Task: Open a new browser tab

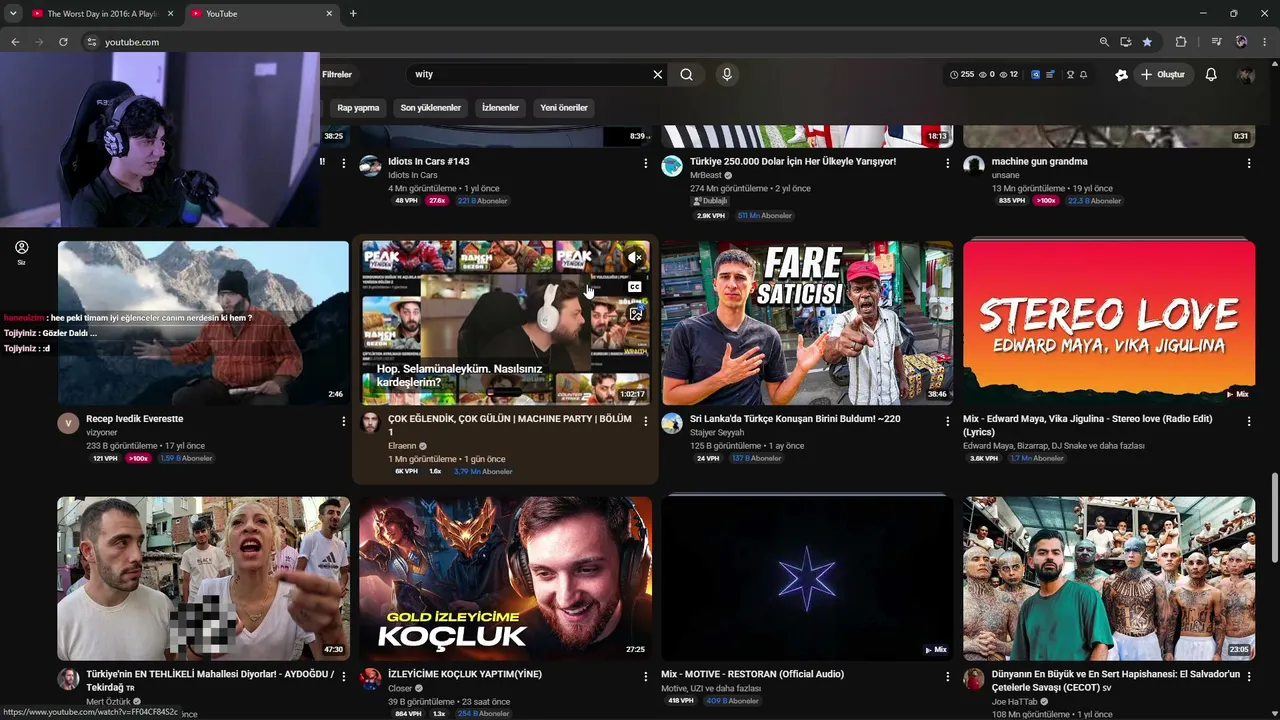Action: (353, 14)
